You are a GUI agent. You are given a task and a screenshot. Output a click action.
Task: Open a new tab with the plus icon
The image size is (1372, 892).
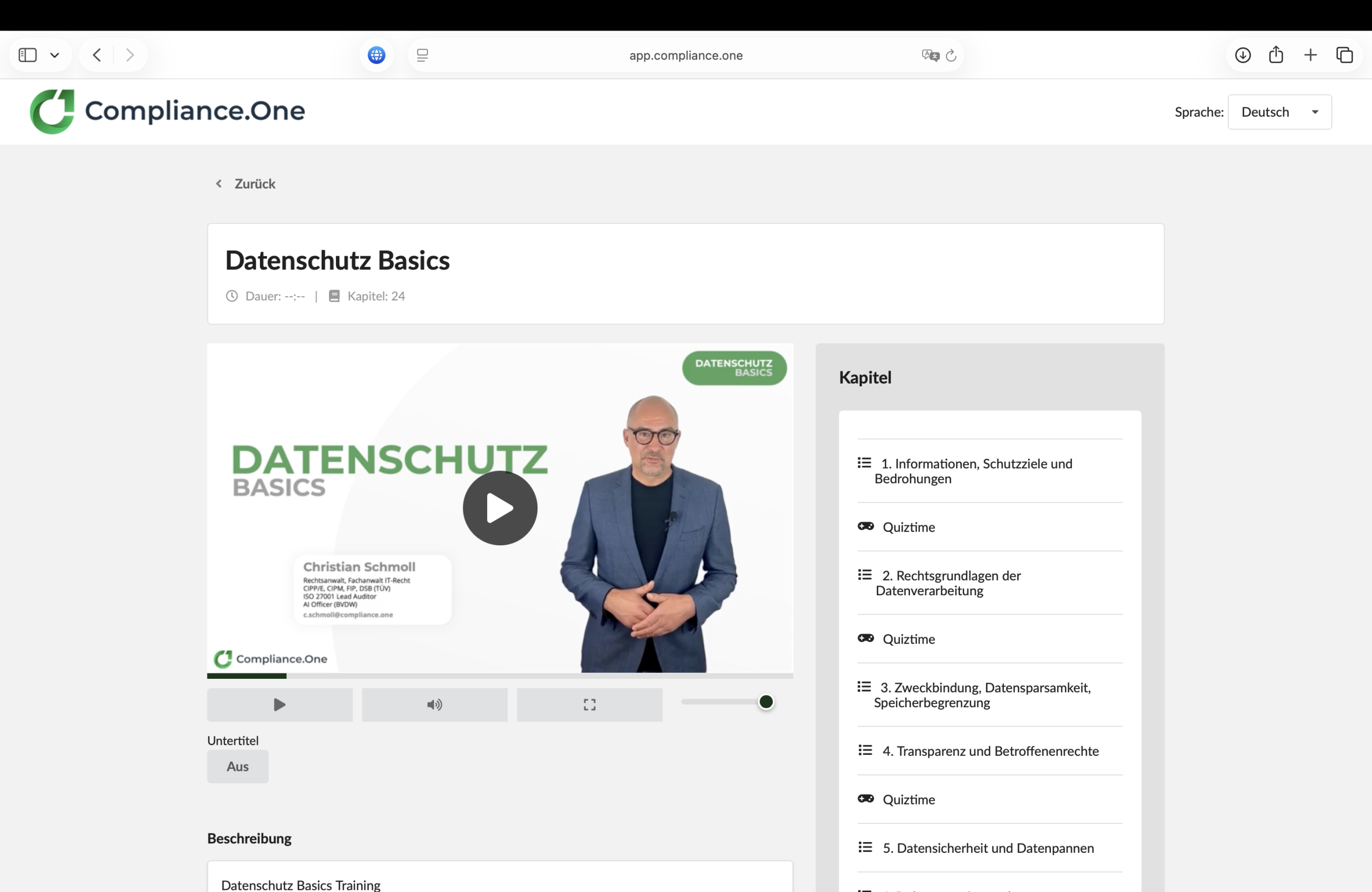[1310, 55]
